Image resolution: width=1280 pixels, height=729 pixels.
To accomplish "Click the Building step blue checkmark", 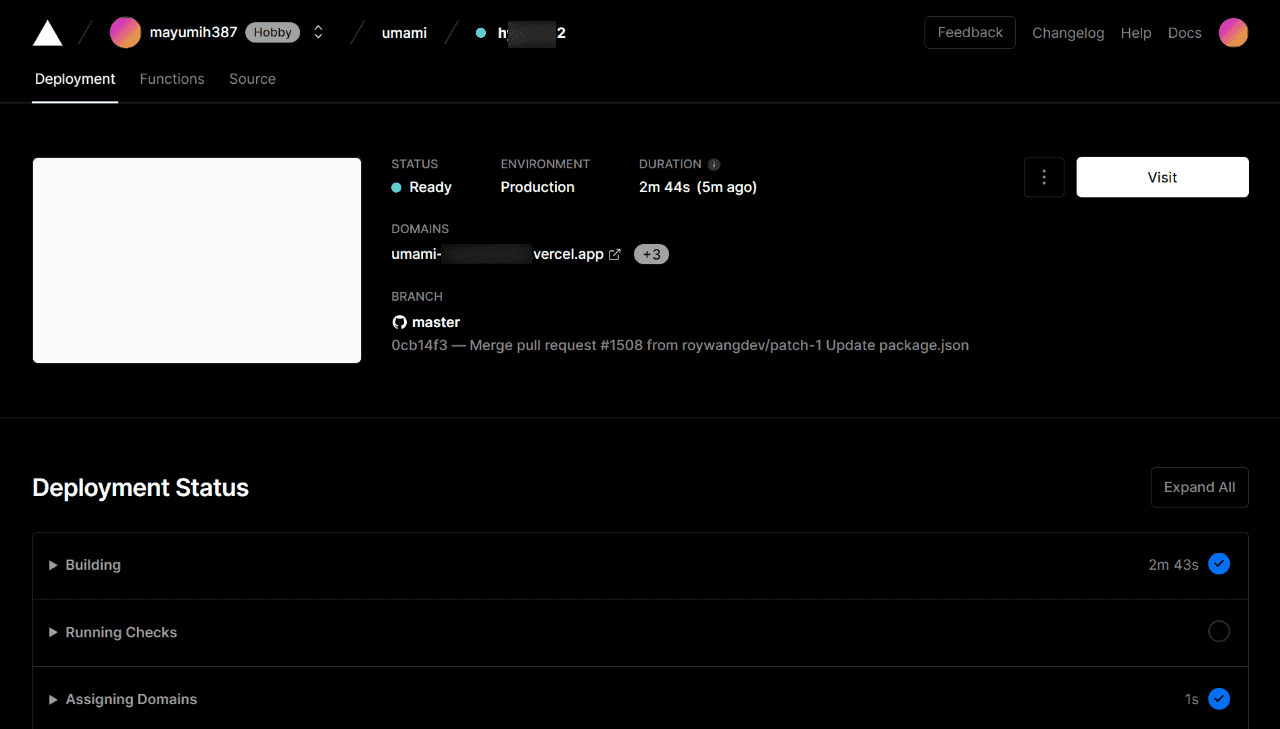I will tap(1218, 564).
